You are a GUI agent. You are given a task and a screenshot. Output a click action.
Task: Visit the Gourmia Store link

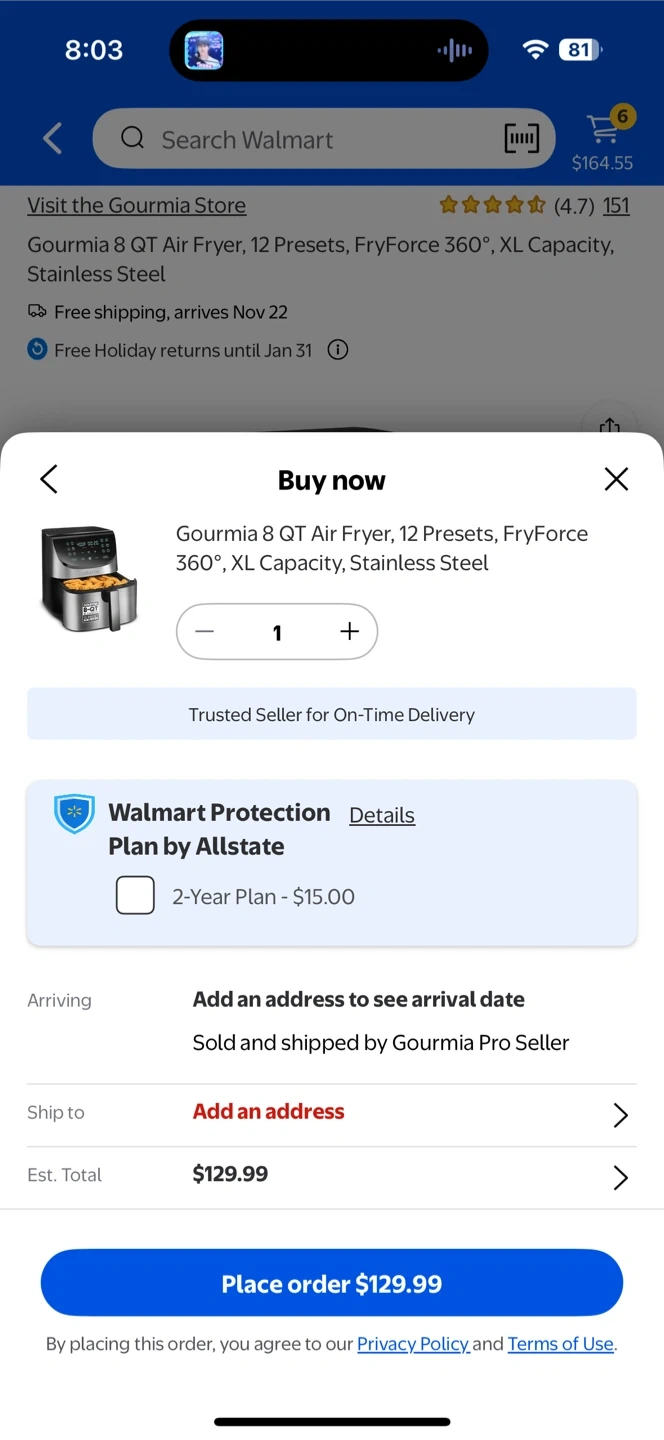[x=136, y=205]
